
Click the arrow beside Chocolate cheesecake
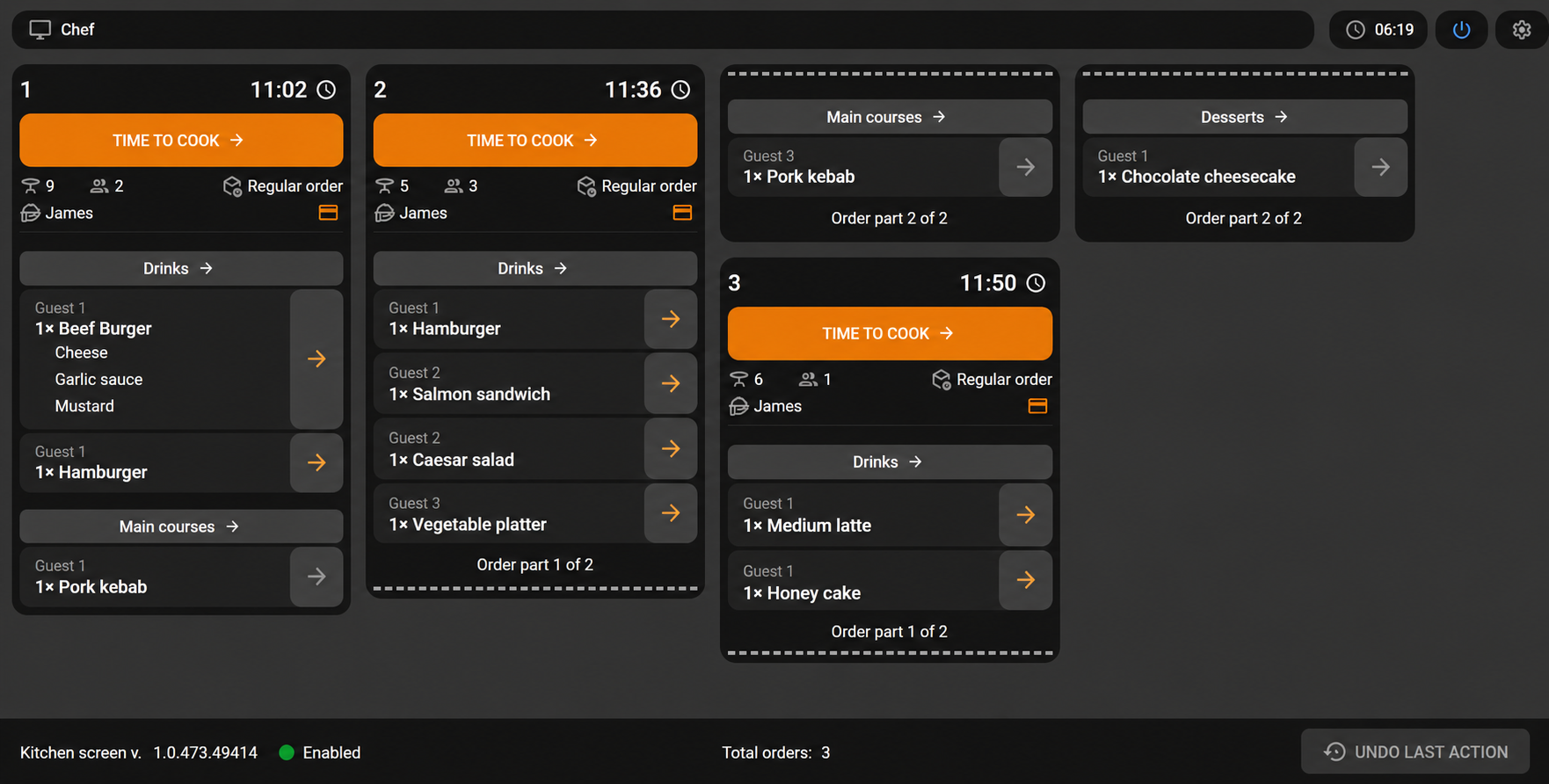coord(1381,167)
